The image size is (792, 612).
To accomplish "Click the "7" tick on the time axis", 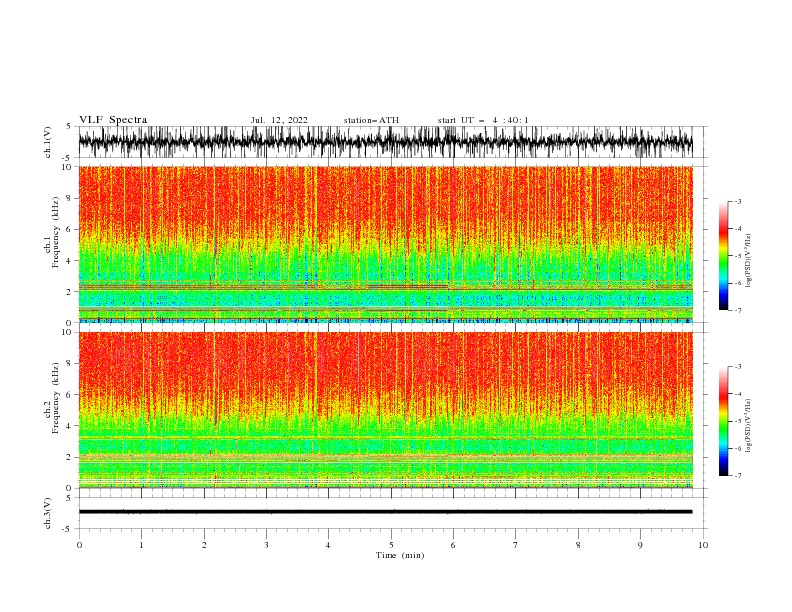I will point(516,545).
